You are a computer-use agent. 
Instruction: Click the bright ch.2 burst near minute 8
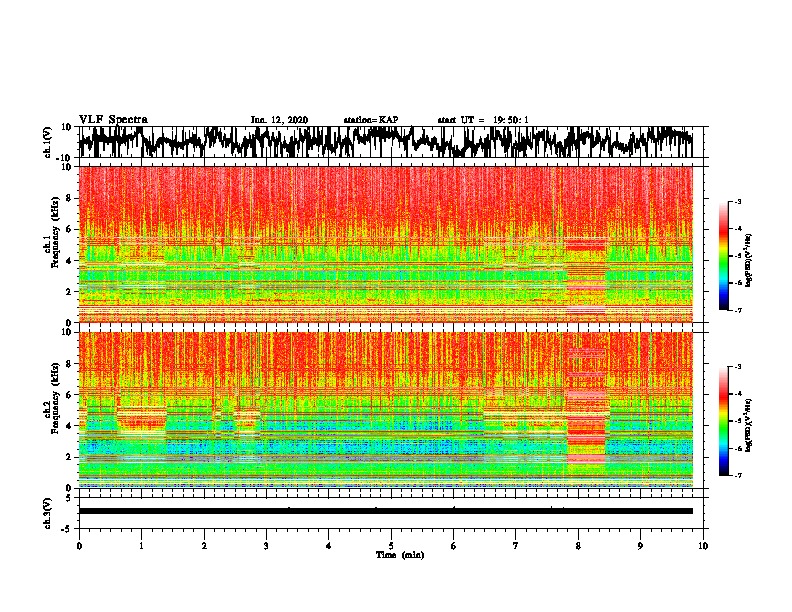point(586,404)
